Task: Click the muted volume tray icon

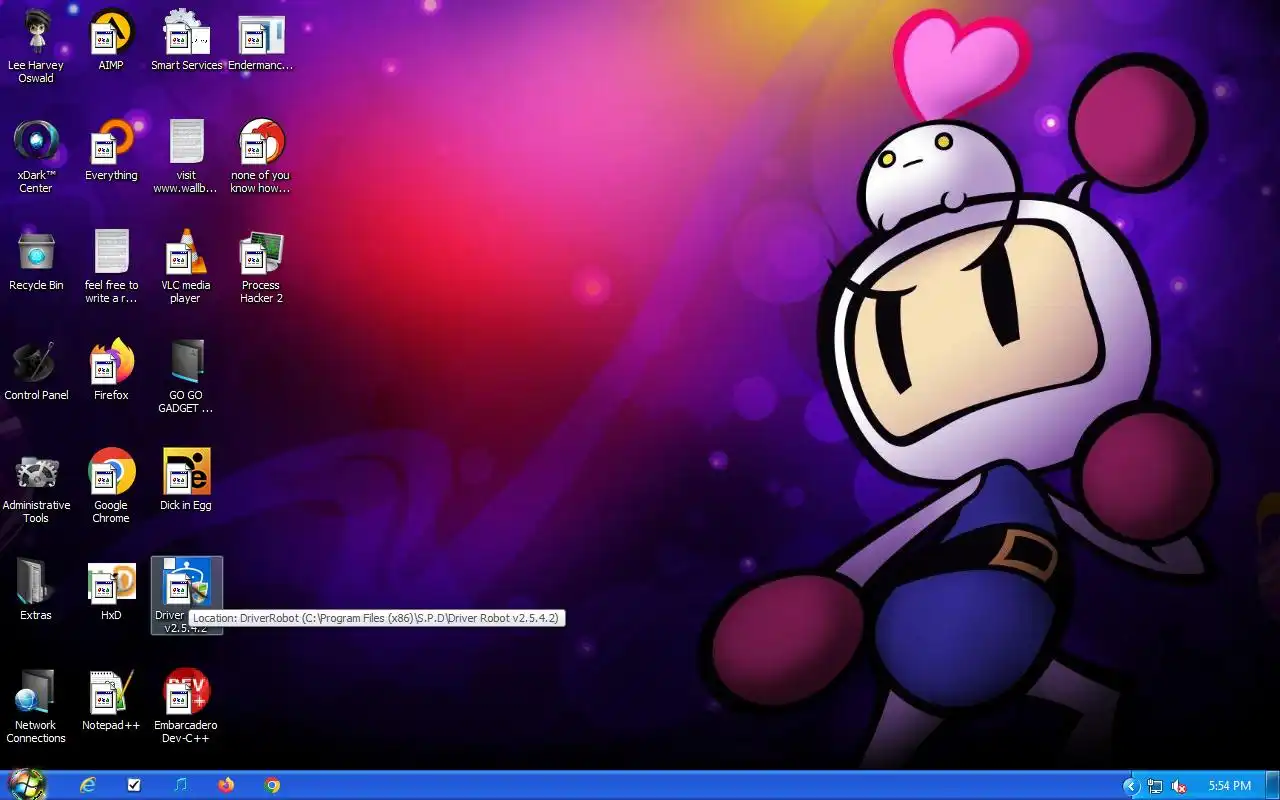Action: pos(1179,786)
